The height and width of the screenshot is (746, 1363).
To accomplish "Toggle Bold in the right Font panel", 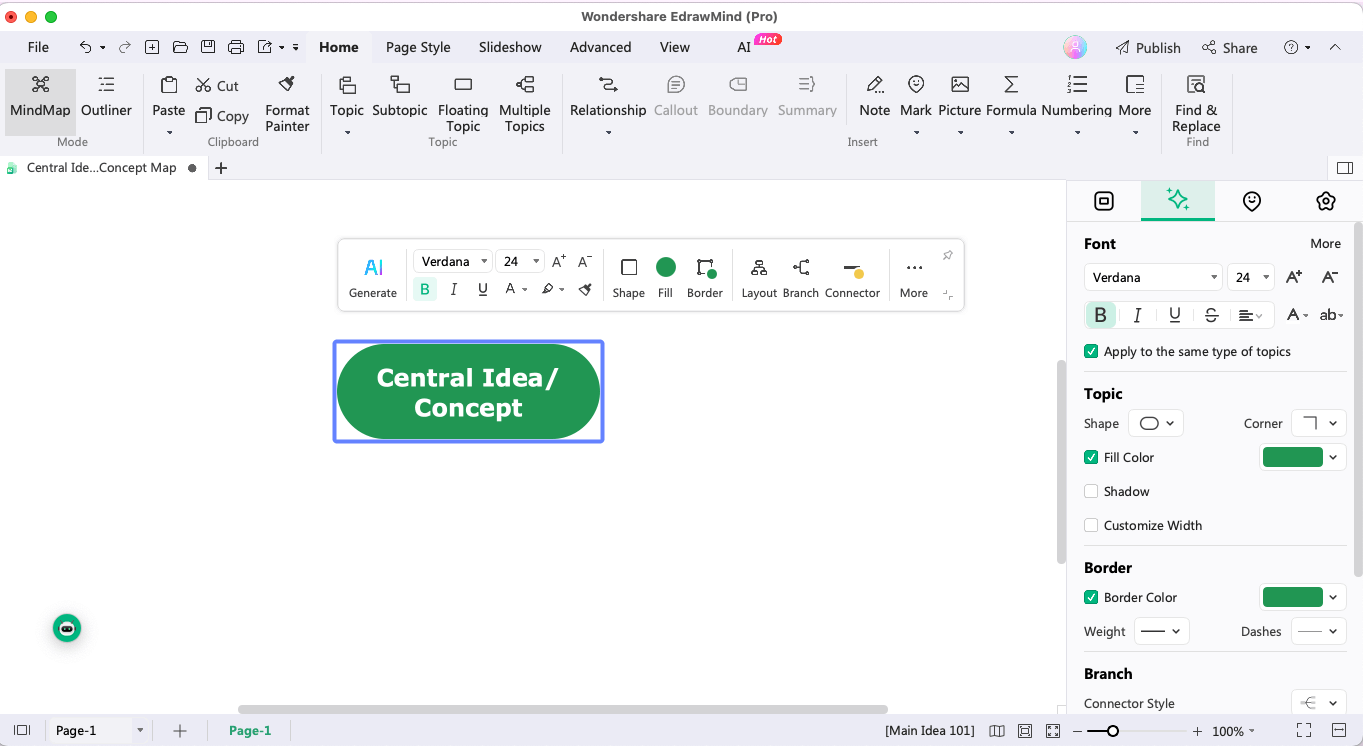I will click(x=1100, y=315).
